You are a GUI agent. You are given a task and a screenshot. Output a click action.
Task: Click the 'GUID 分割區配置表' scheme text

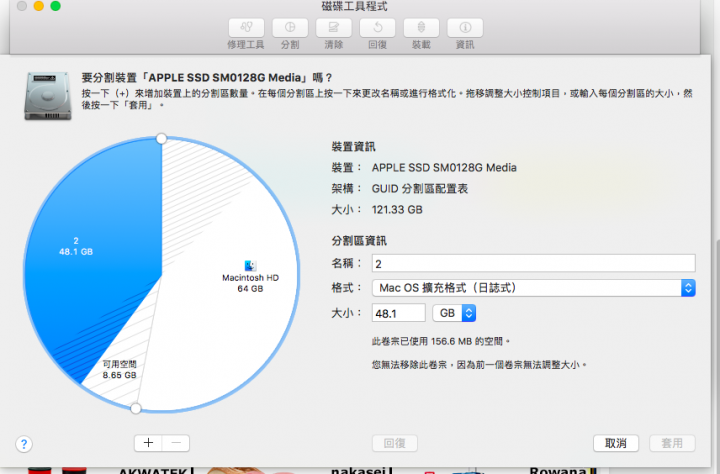coord(420,189)
